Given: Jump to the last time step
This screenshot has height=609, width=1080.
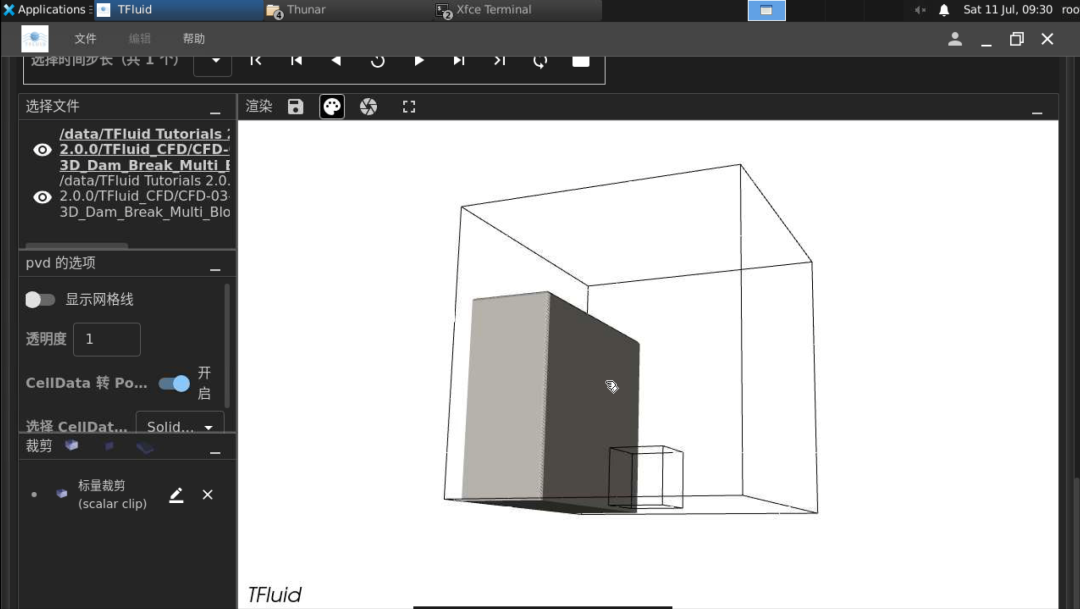Looking at the screenshot, I should pyautogui.click(x=499, y=61).
